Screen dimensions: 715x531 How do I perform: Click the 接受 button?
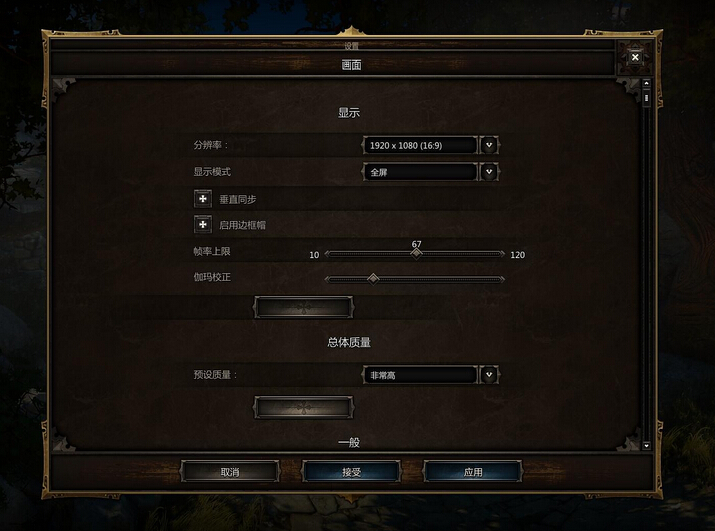point(351,472)
